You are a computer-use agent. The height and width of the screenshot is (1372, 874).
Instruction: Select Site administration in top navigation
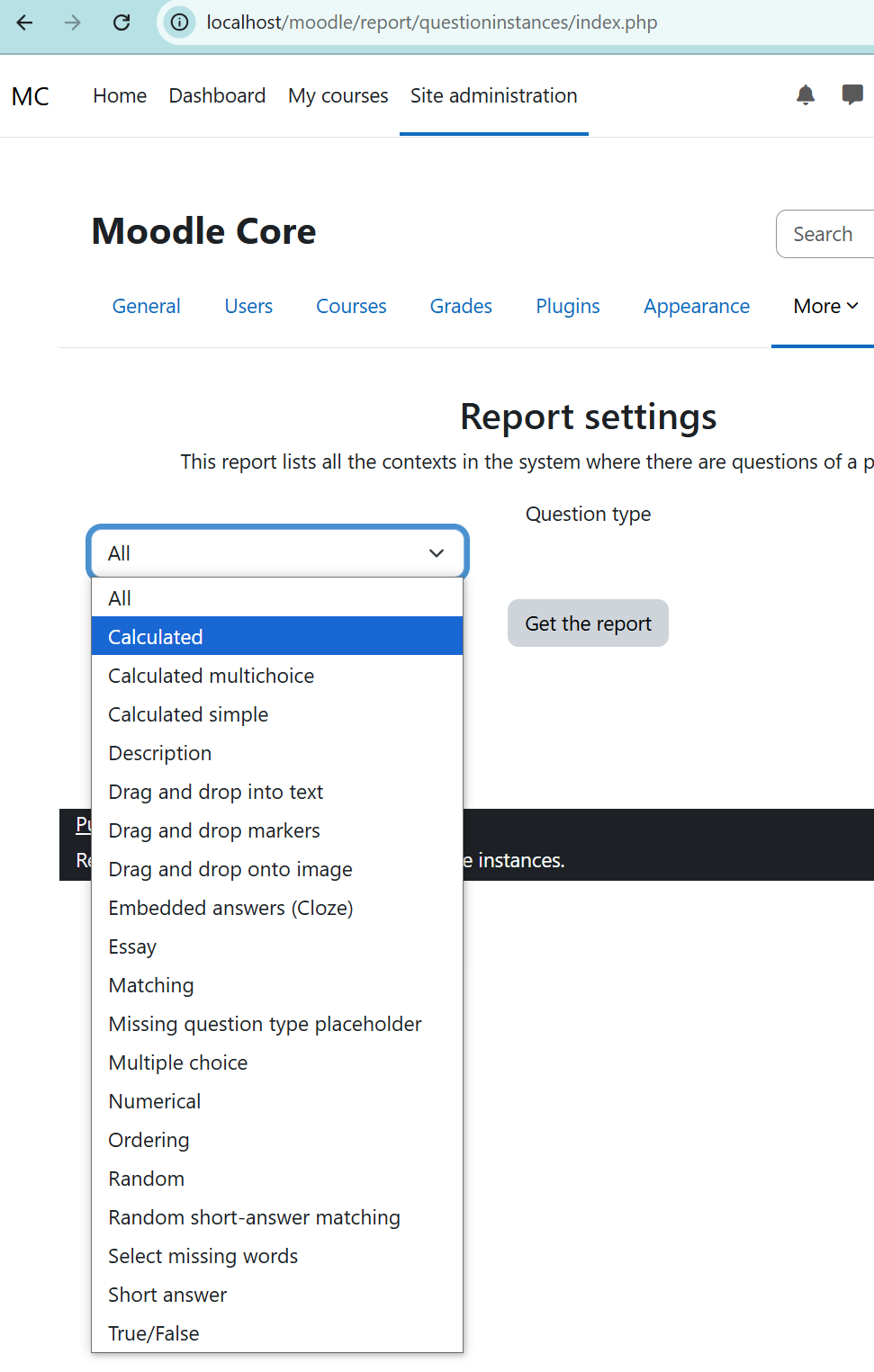(x=494, y=95)
